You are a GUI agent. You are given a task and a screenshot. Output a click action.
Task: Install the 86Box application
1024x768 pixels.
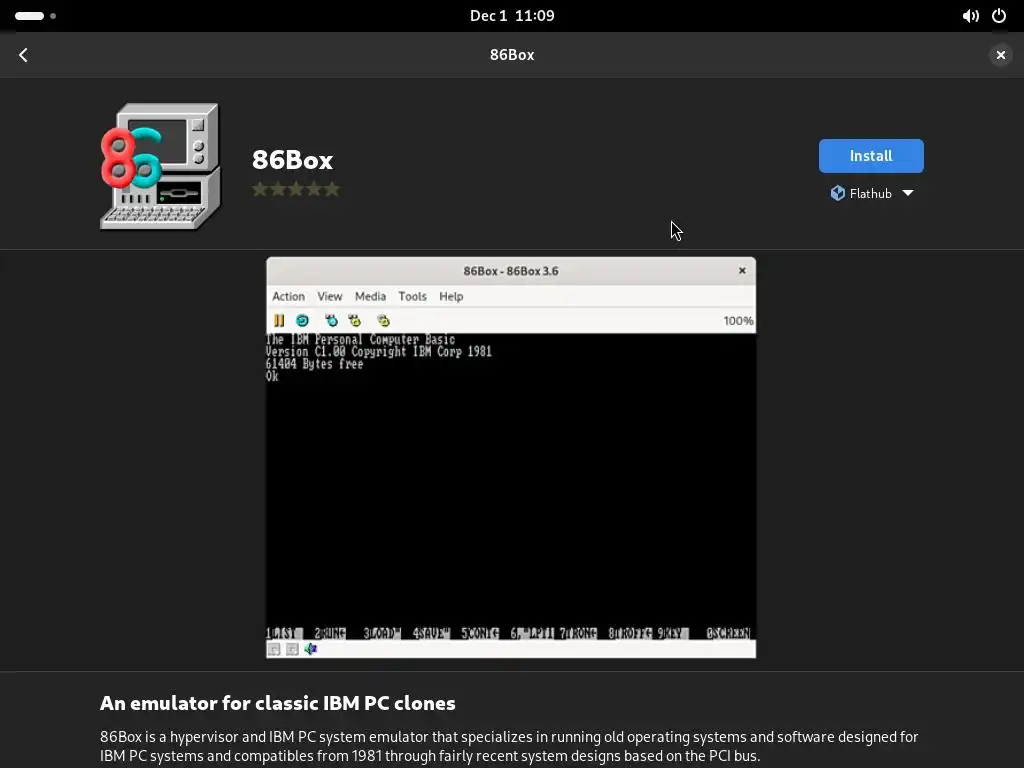pos(871,156)
